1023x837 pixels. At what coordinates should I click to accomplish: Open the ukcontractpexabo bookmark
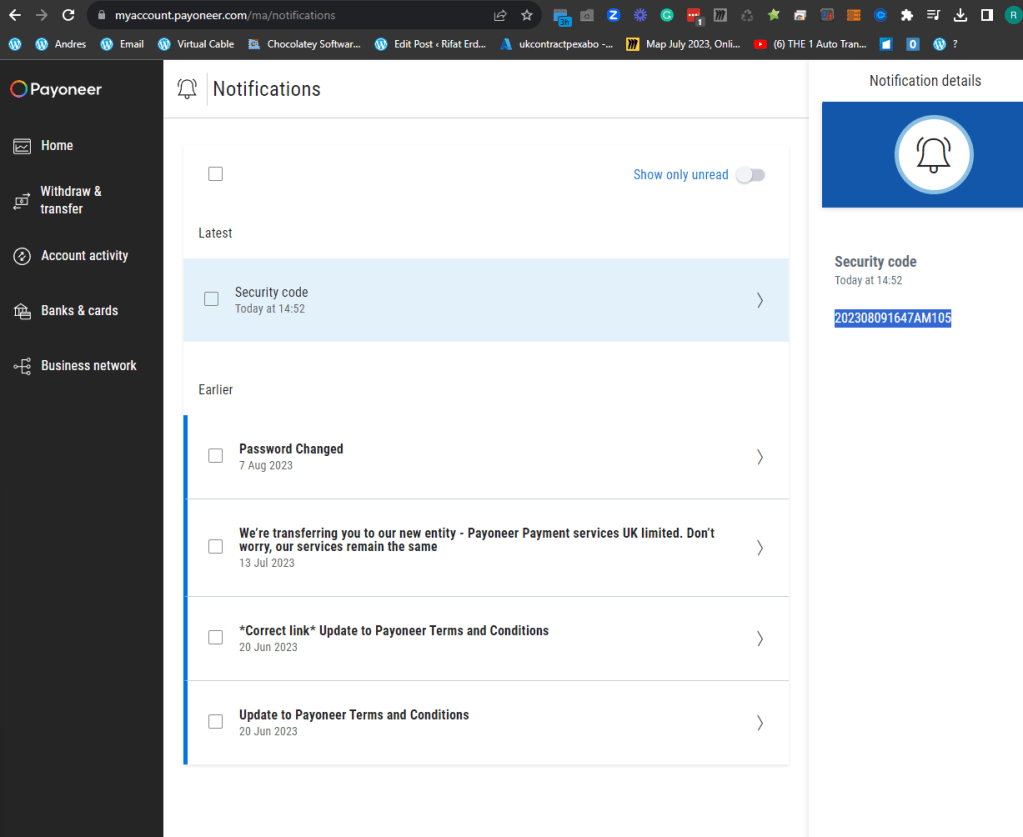[557, 44]
